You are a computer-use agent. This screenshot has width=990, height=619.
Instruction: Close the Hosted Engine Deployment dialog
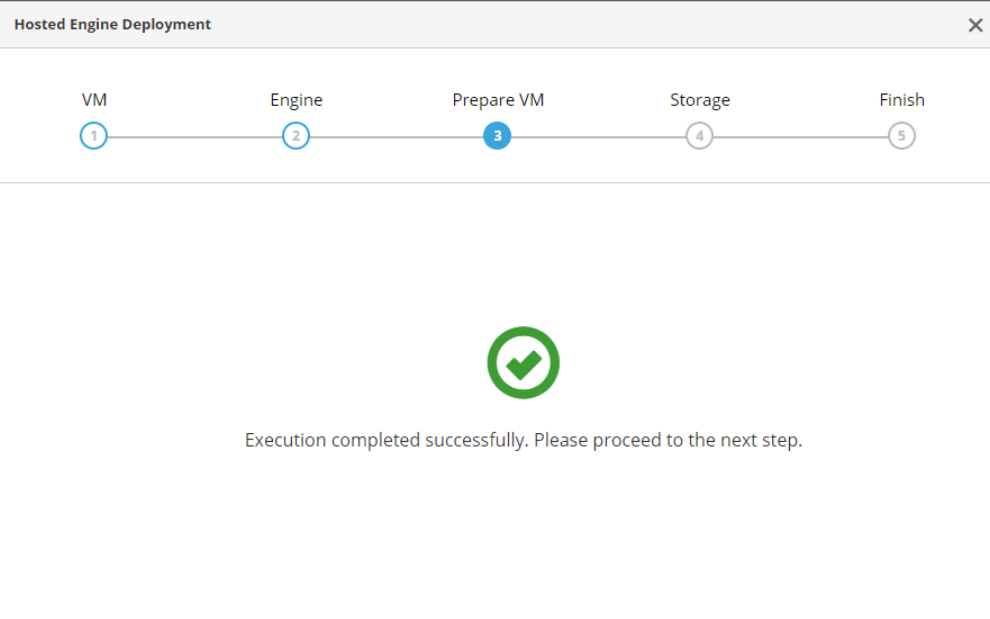[x=975, y=25]
